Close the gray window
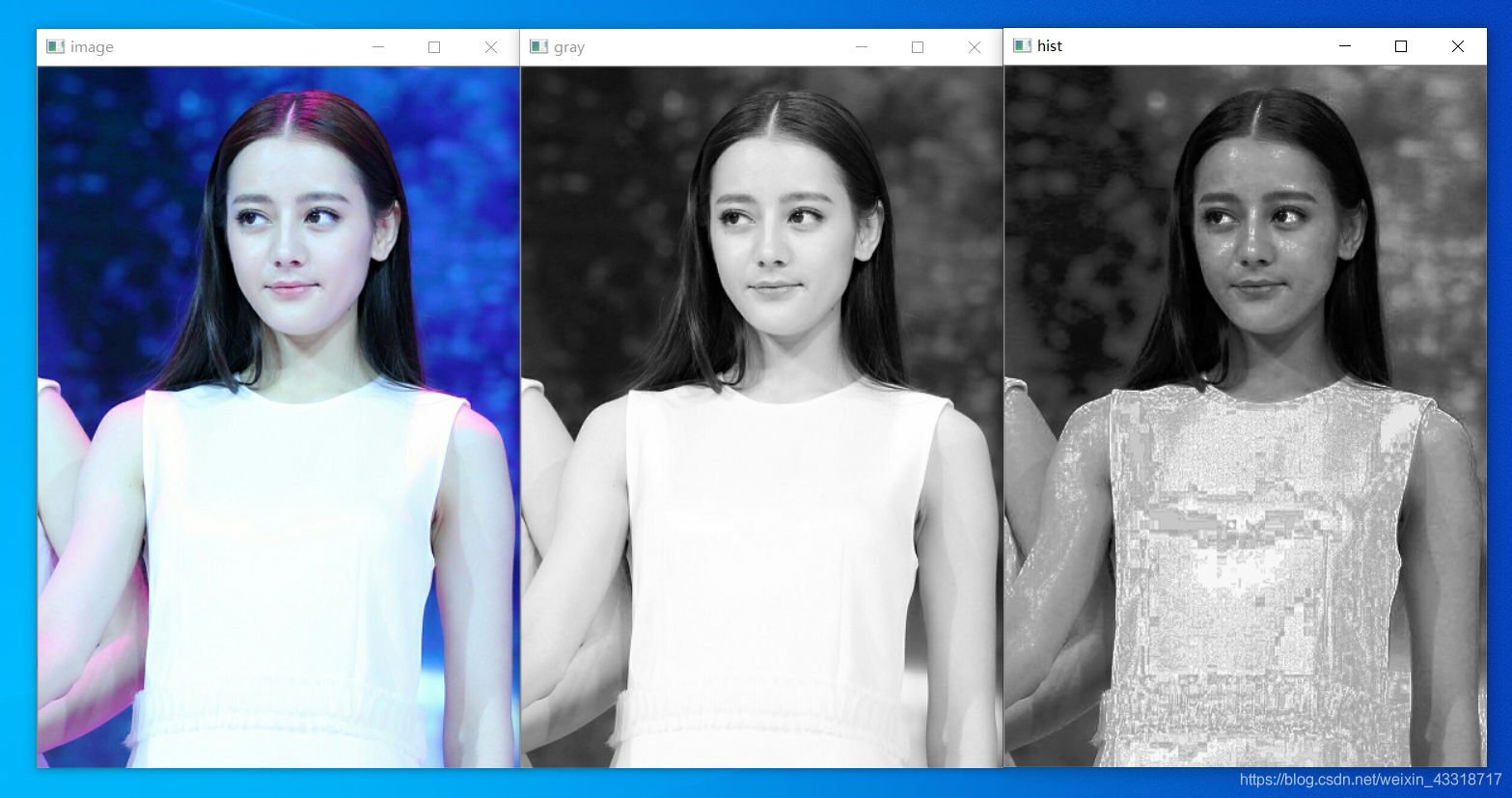The height and width of the screenshot is (798, 1512). point(975,47)
